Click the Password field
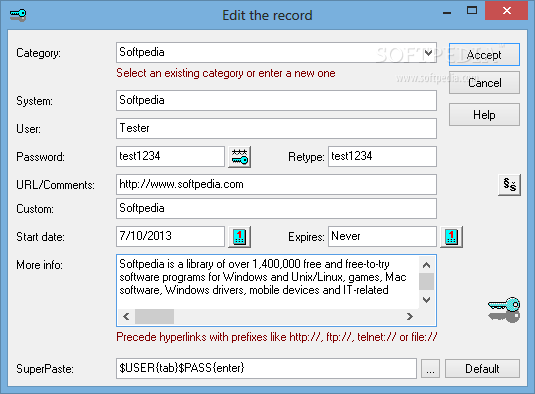The height and width of the screenshot is (394, 535). 170,156
